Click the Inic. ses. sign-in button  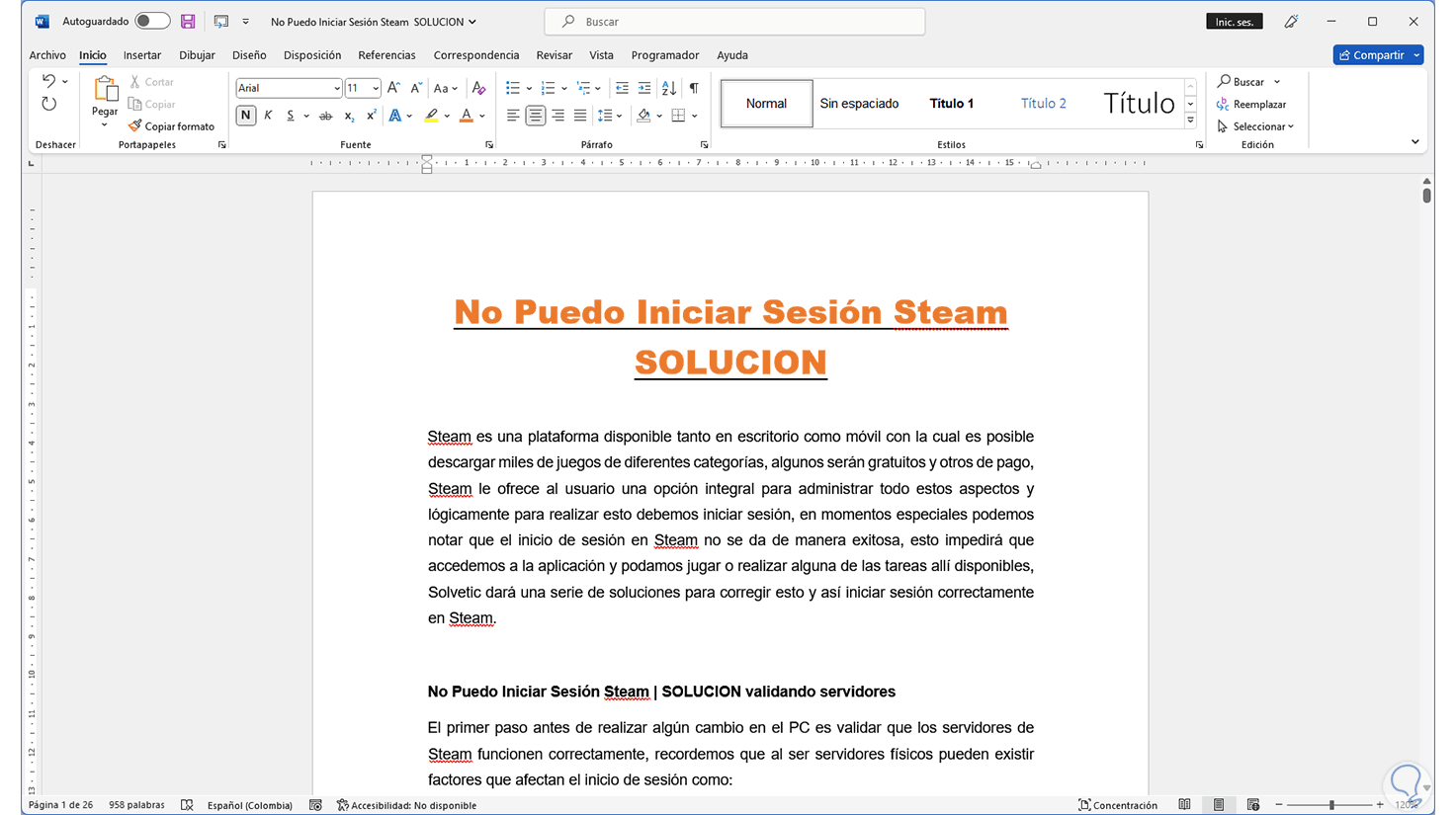[x=1235, y=22]
